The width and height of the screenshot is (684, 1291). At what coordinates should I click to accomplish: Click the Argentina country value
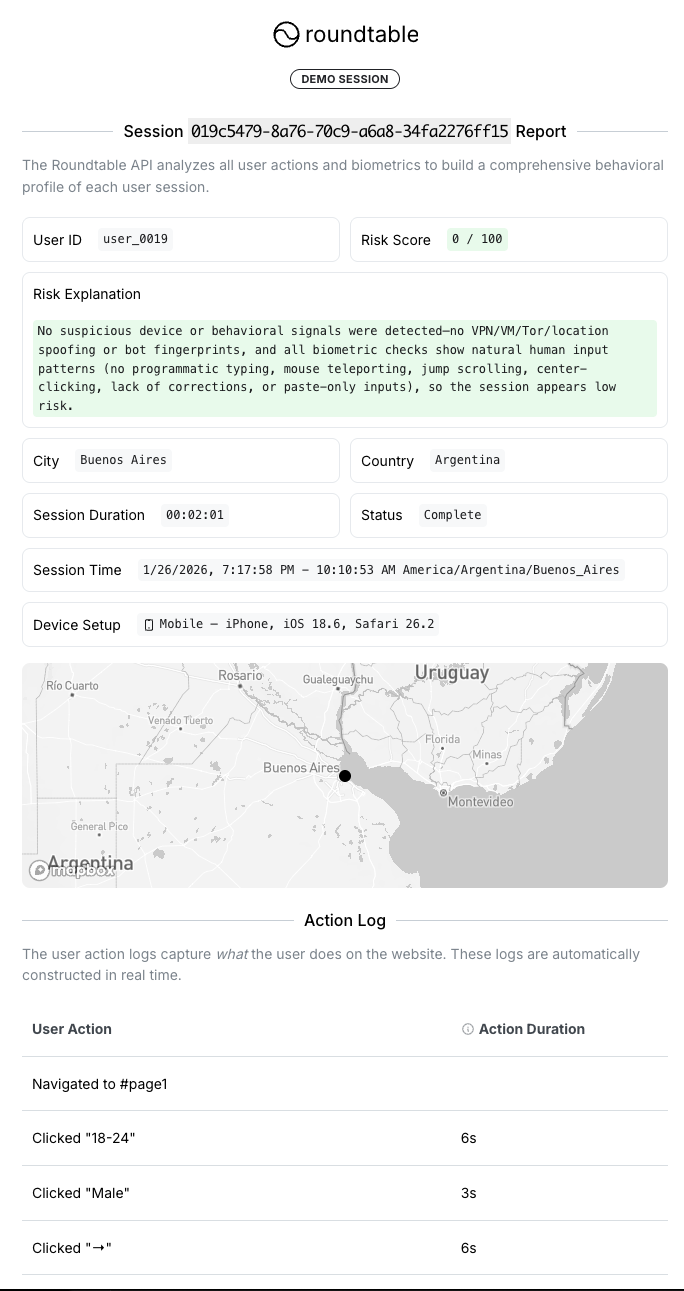click(x=467, y=460)
